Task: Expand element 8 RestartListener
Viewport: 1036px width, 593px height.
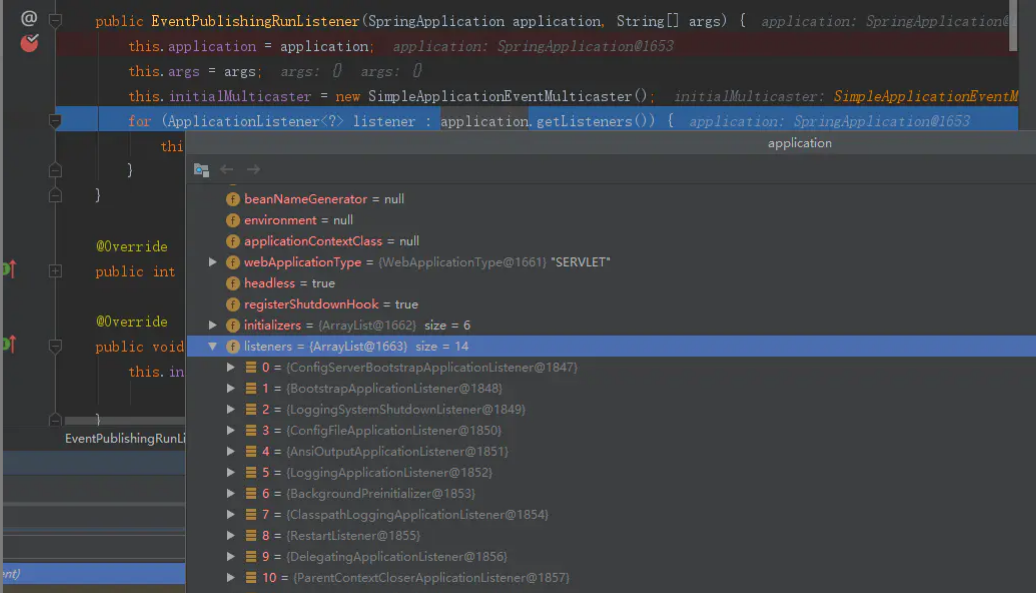Action: tap(231, 536)
